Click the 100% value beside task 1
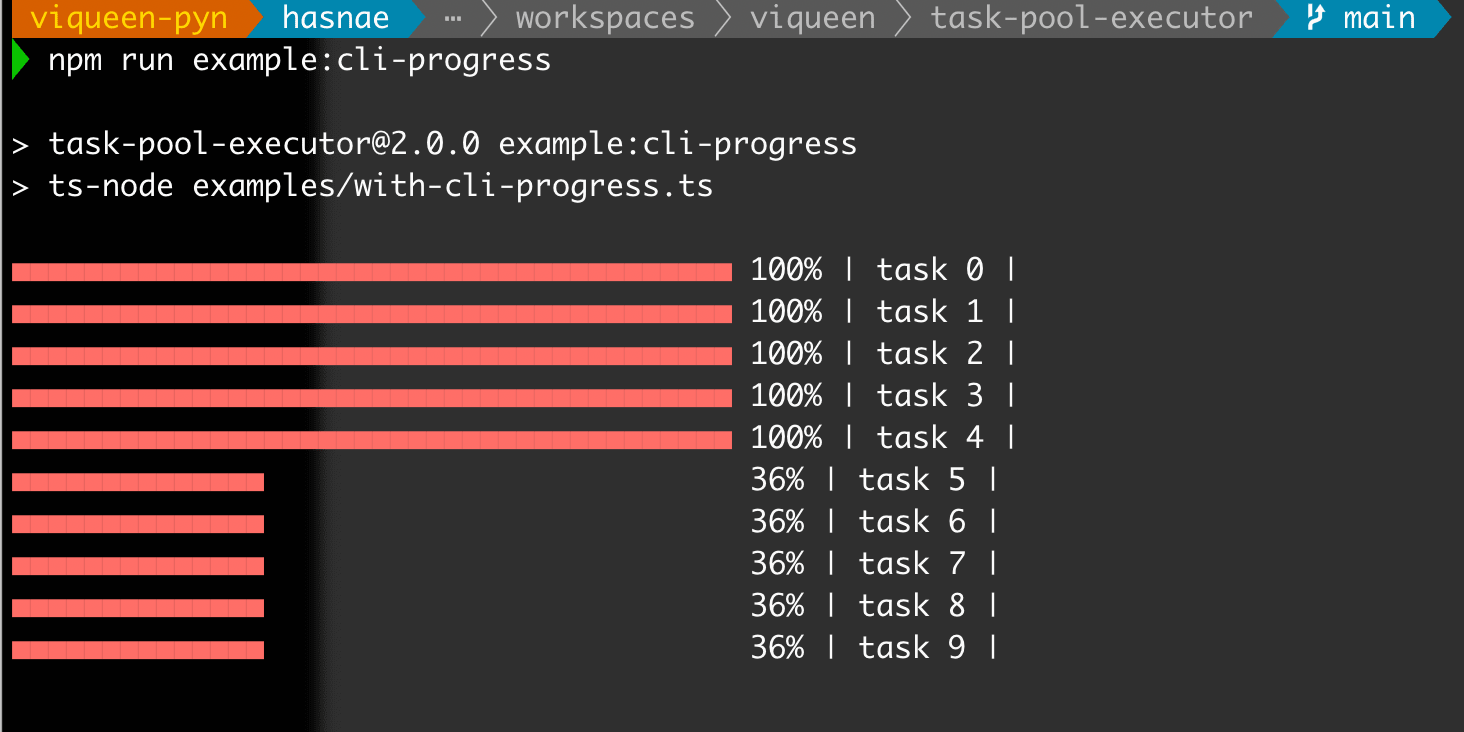 [787, 312]
